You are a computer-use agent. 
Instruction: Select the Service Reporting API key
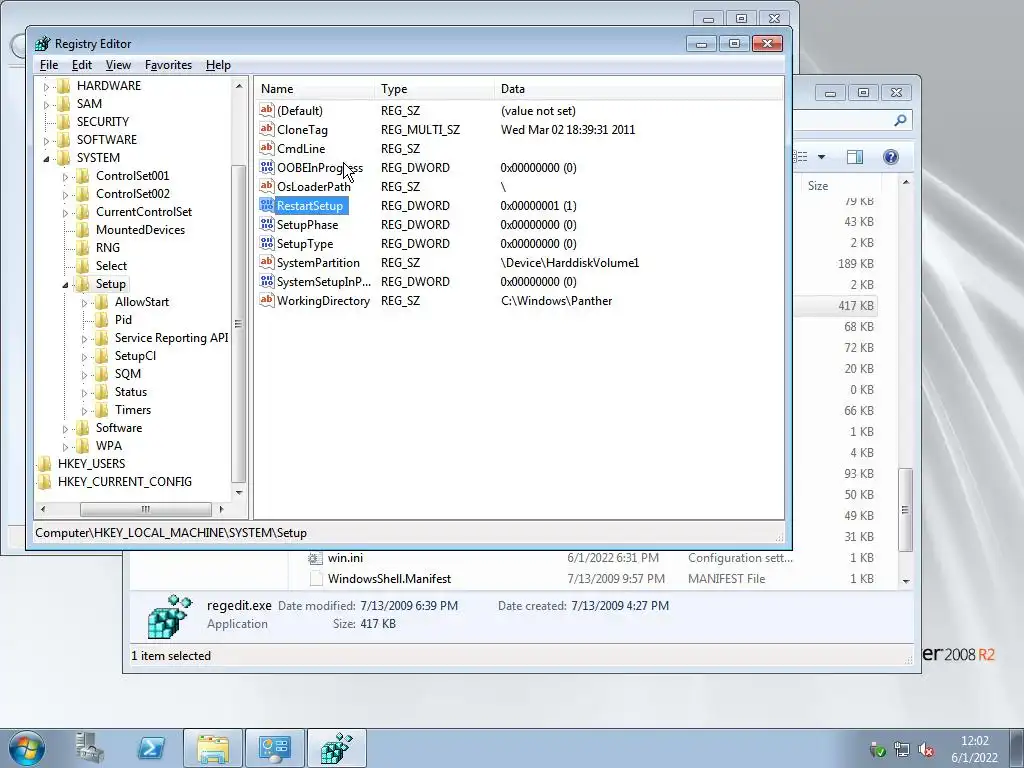point(172,338)
